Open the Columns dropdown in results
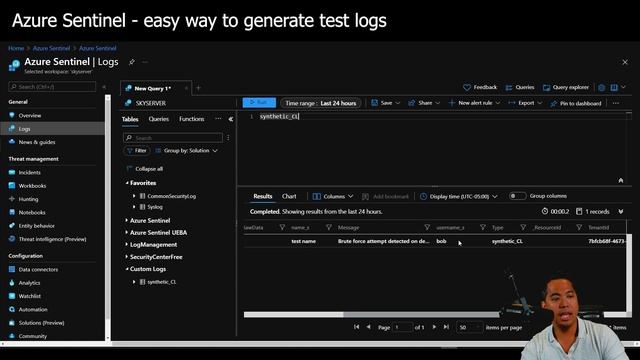 [333, 196]
